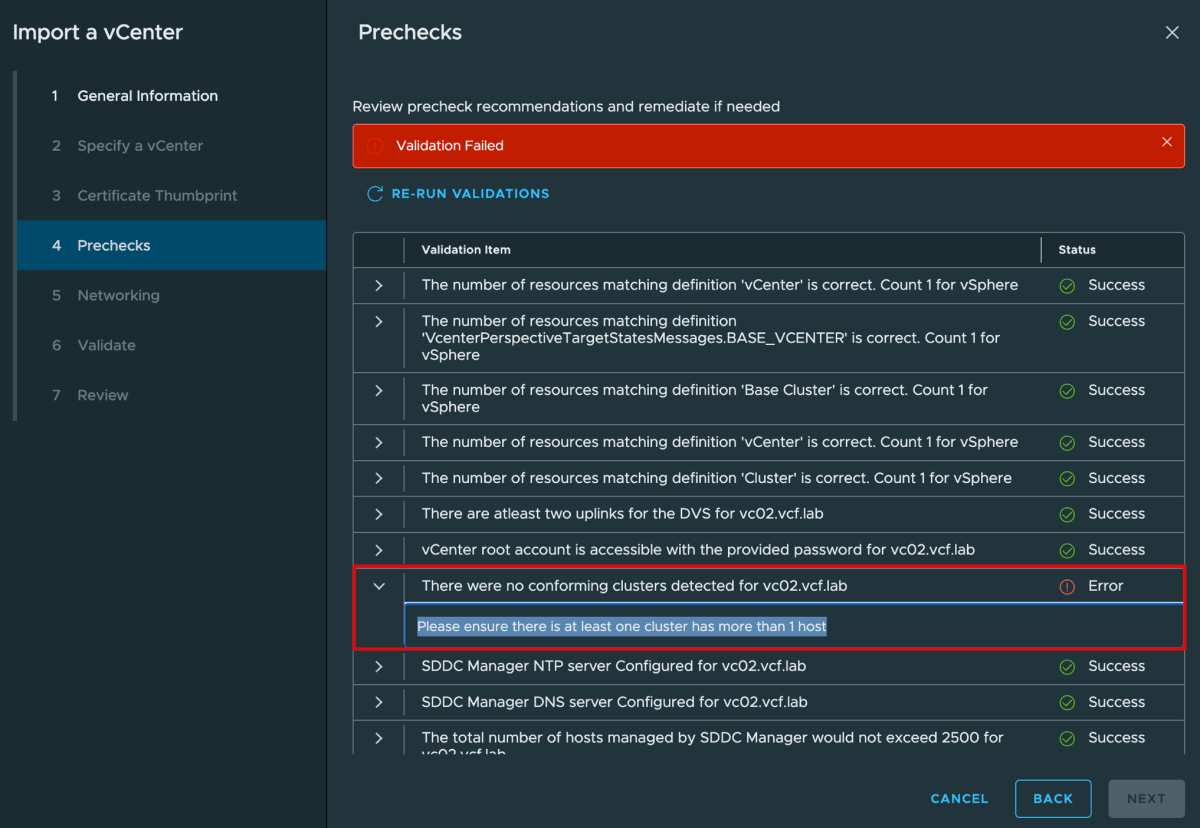Go to General Information step
1200x828 pixels.
click(x=147, y=96)
